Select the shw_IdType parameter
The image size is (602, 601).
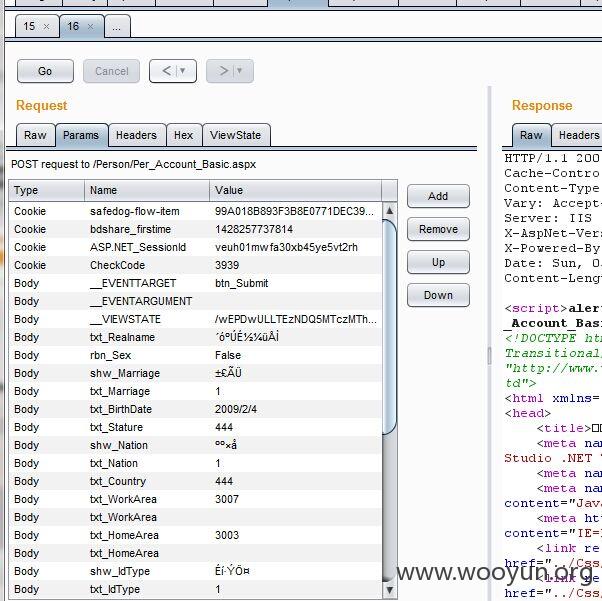(x=195, y=572)
